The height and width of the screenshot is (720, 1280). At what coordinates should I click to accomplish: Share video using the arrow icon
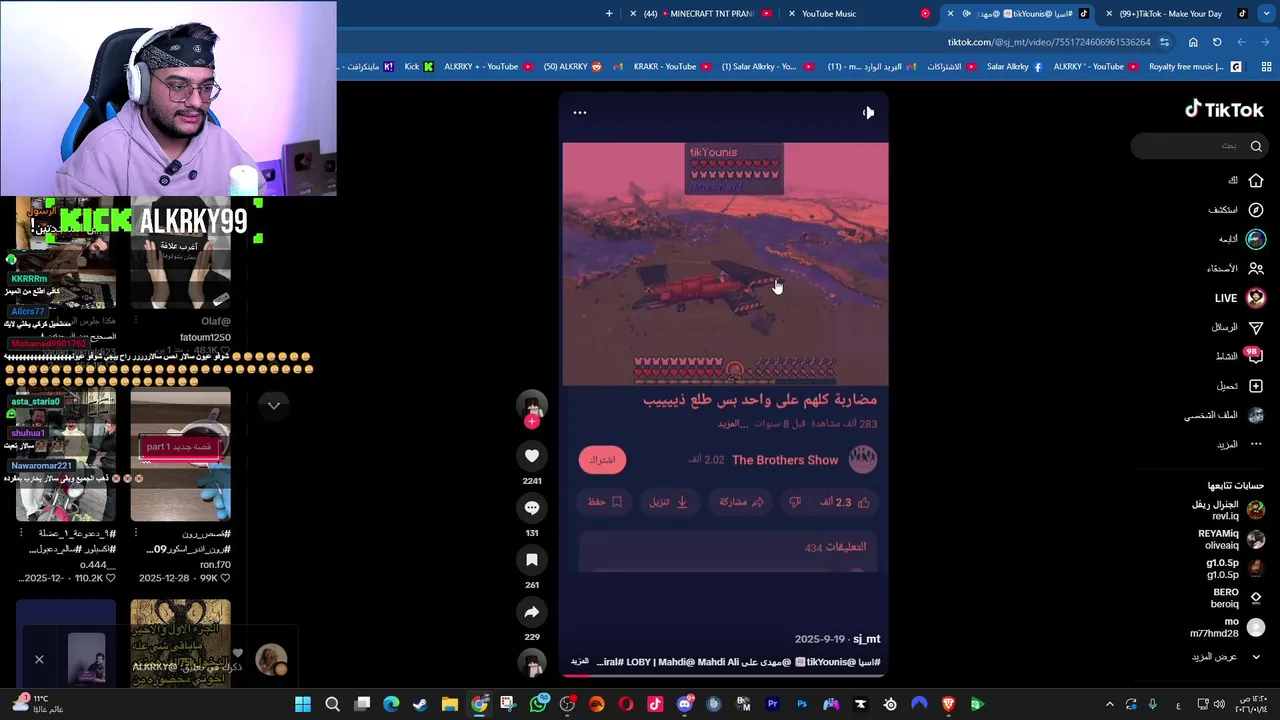tap(532, 612)
